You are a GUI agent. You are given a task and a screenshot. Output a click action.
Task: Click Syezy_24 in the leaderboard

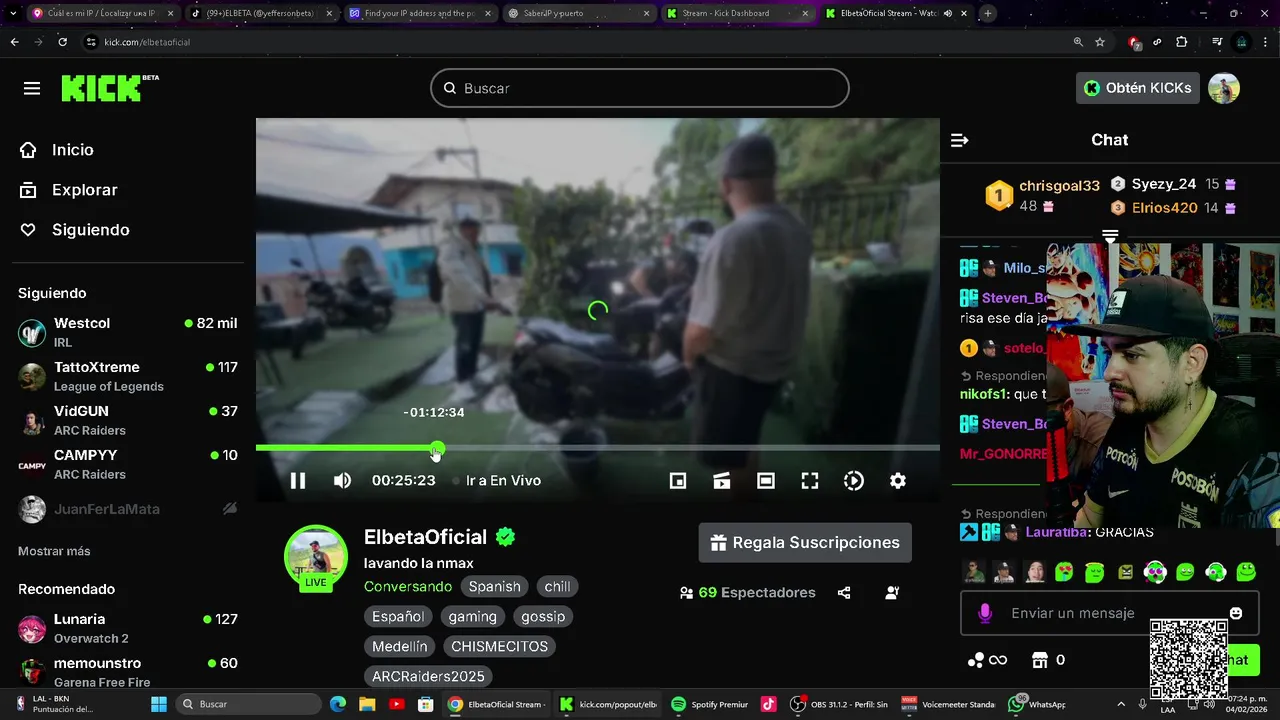1164,184
